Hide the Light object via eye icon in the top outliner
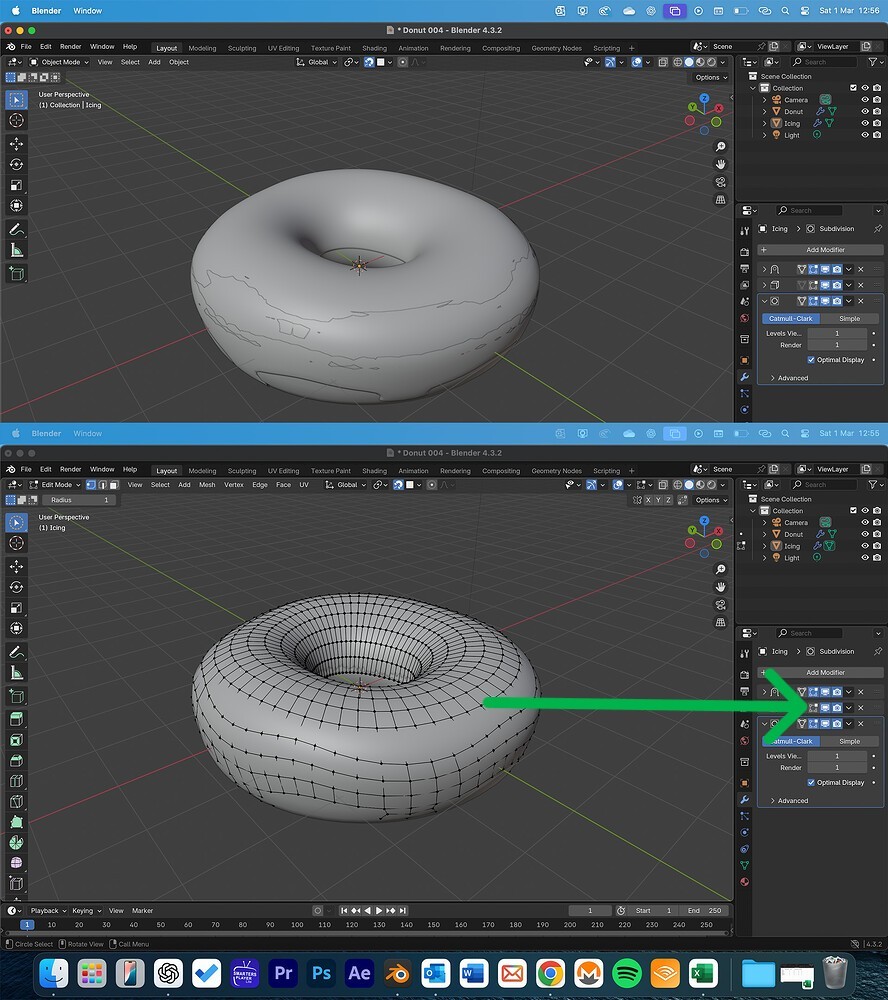This screenshot has width=888, height=1000. (x=865, y=135)
